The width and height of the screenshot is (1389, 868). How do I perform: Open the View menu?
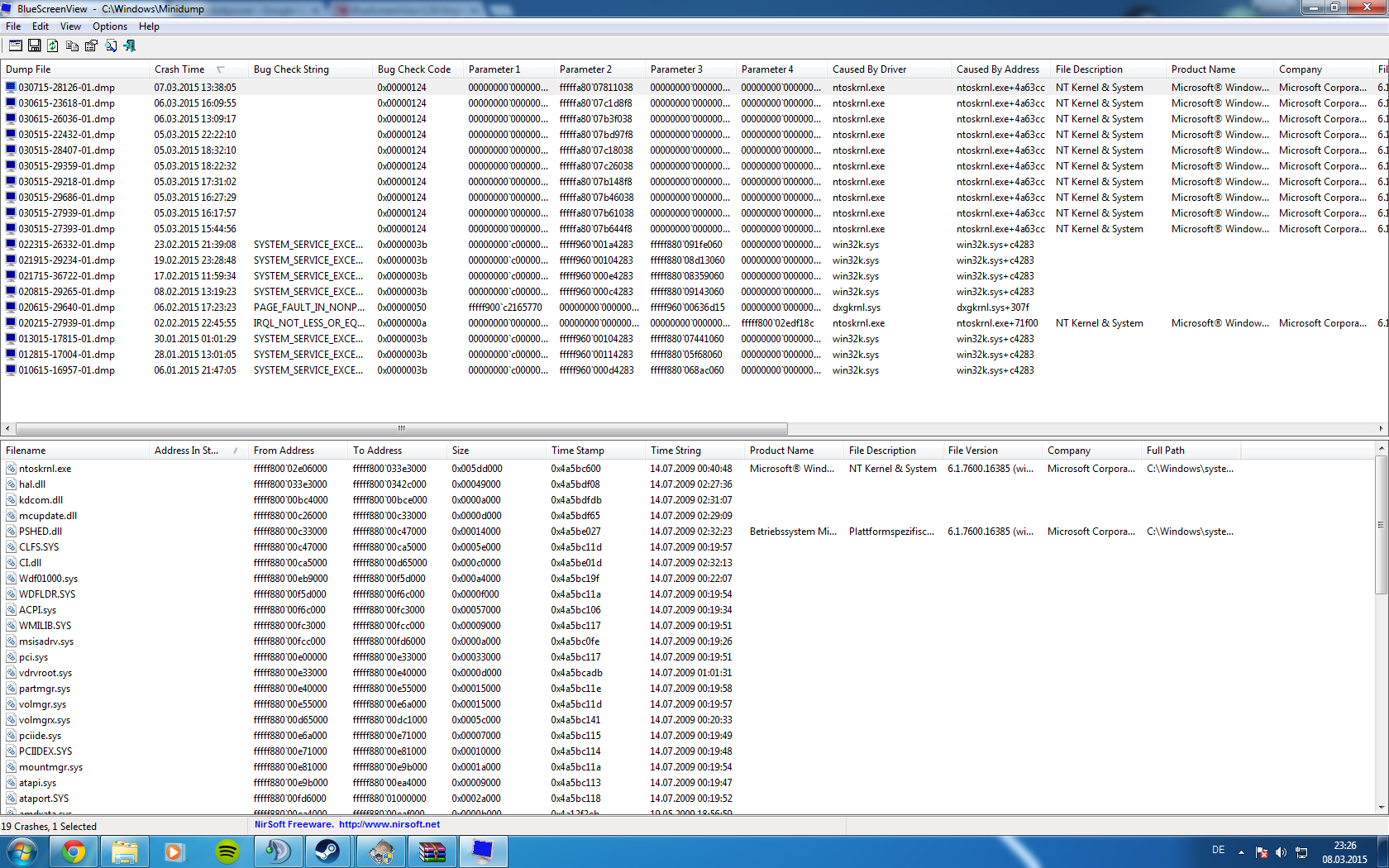pos(71,26)
